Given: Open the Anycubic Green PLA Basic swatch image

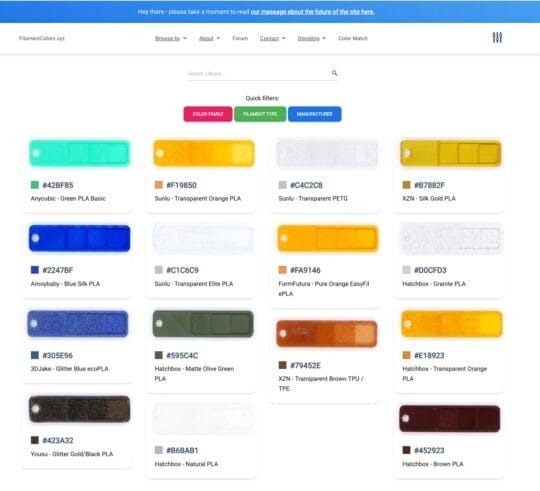Looking at the screenshot, I should (x=80, y=153).
